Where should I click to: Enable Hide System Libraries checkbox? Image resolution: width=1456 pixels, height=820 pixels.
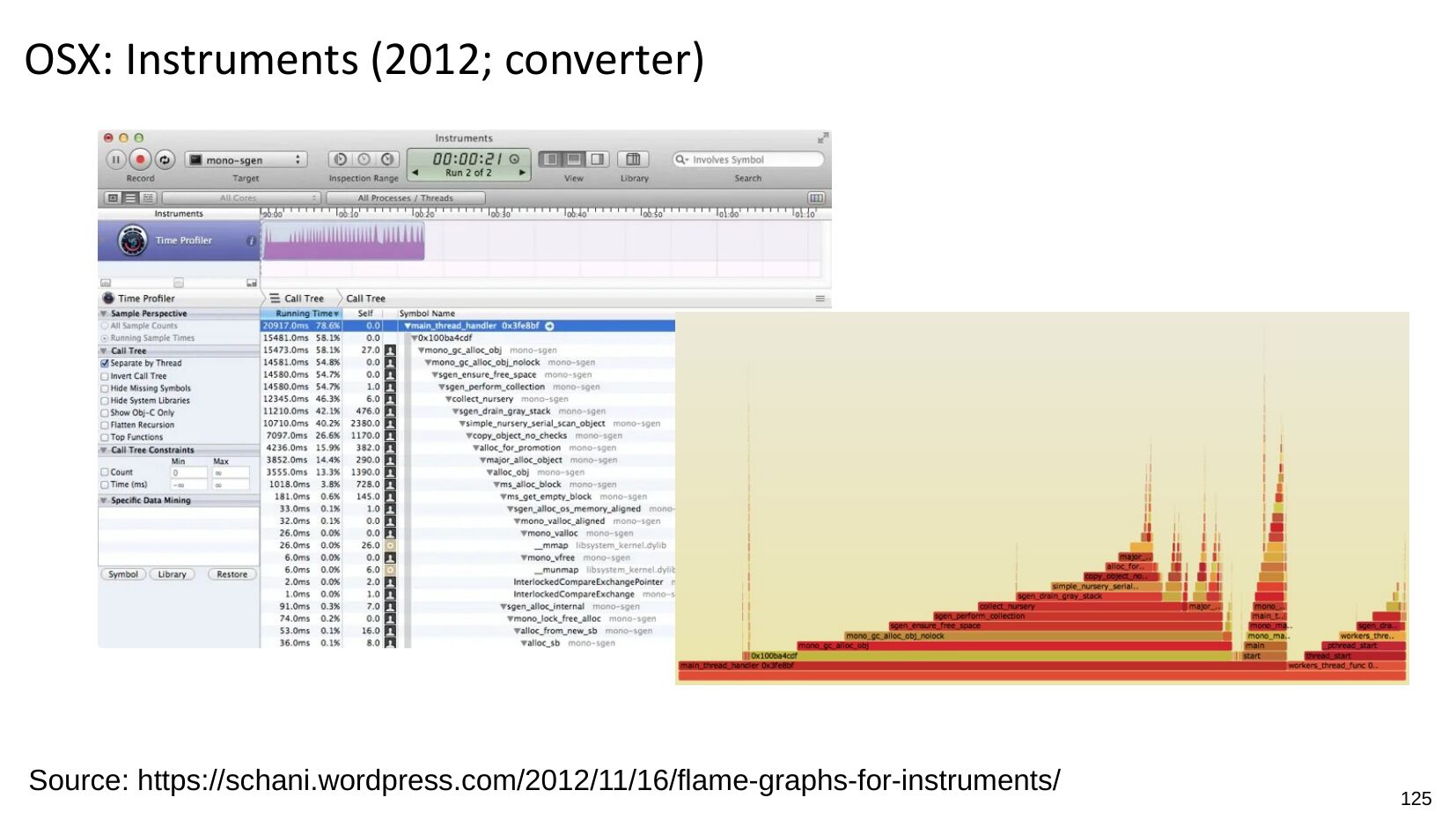pos(105,401)
